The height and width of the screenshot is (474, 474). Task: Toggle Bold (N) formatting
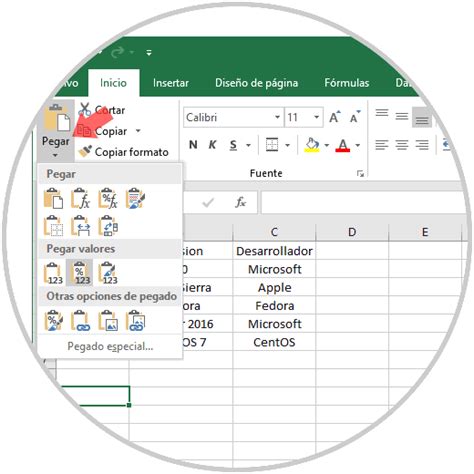(x=193, y=145)
